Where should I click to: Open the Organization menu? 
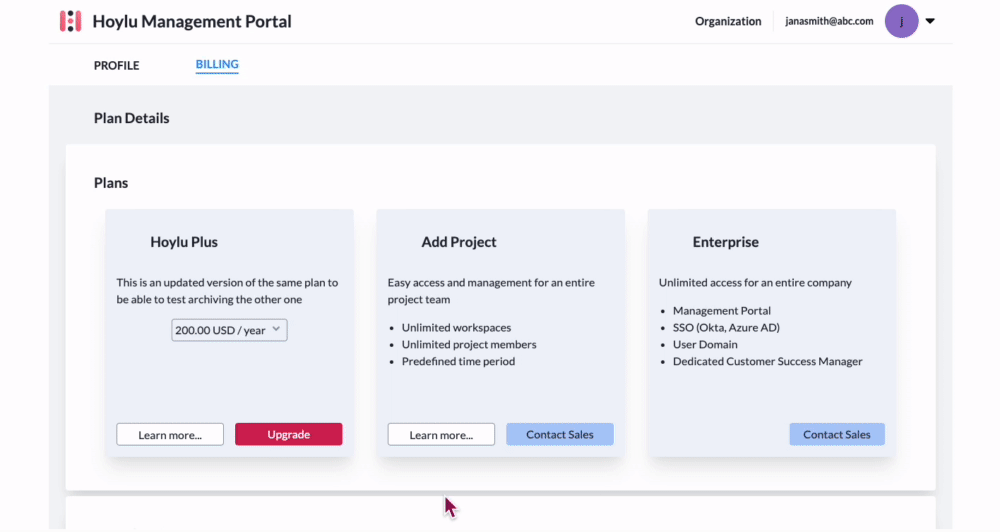(728, 21)
